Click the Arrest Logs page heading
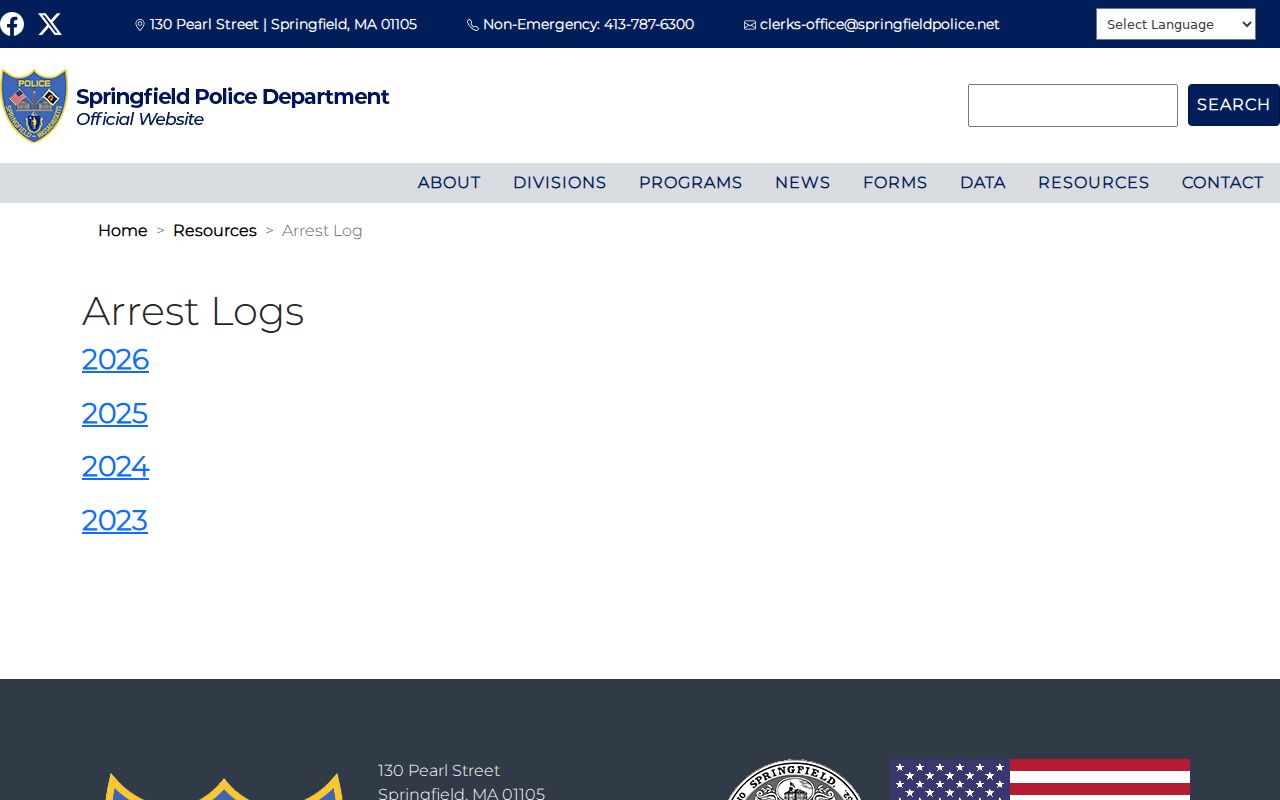Image resolution: width=1280 pixels, height=800 pixels. pos(193,311)
